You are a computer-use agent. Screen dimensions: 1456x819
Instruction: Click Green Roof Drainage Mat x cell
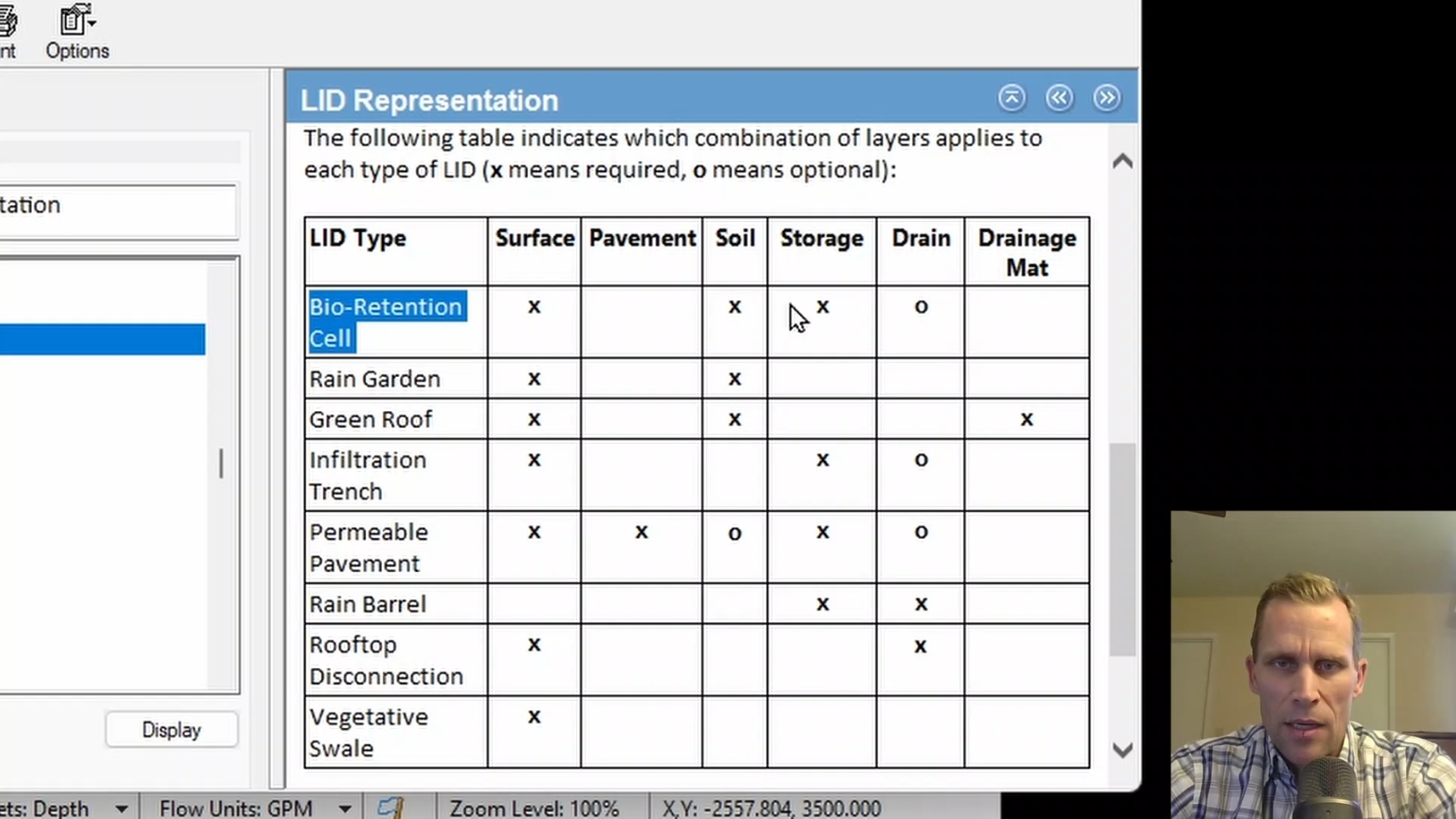tap(1027, 420)
